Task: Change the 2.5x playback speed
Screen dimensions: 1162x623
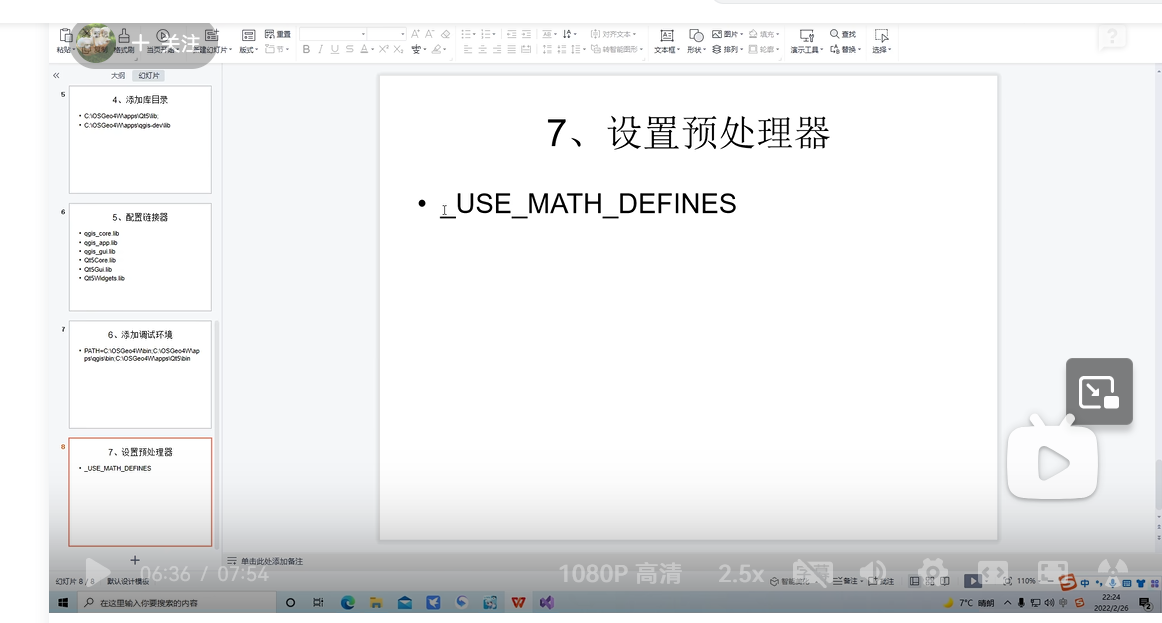Action: (740, 573)
